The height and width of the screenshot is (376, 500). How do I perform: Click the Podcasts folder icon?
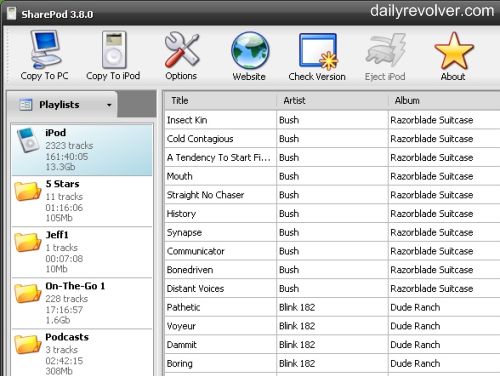click(27, 344)
